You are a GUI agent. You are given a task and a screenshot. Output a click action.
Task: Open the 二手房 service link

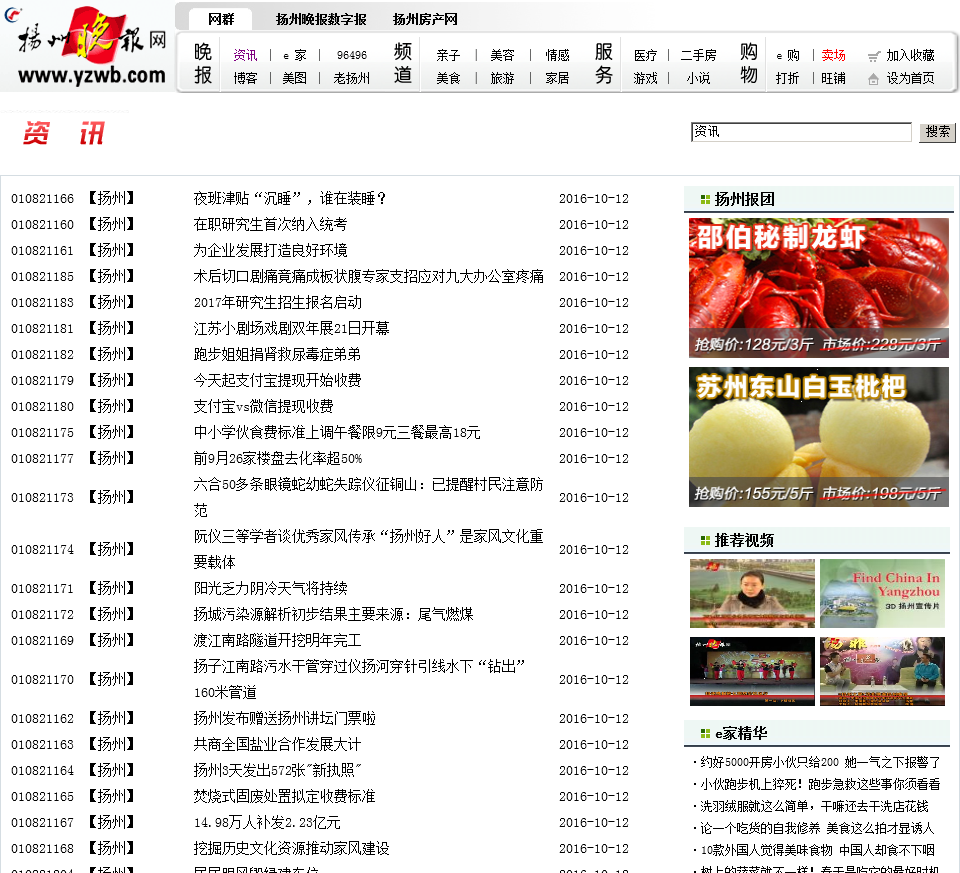click(x=698, y=56)
